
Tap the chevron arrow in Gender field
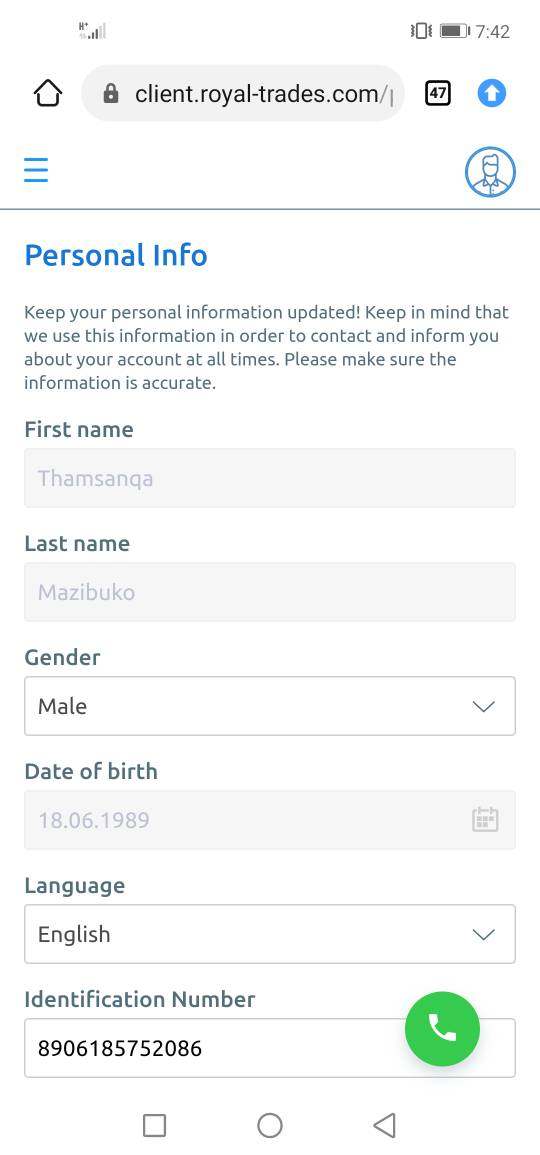(x=483, y=706)
